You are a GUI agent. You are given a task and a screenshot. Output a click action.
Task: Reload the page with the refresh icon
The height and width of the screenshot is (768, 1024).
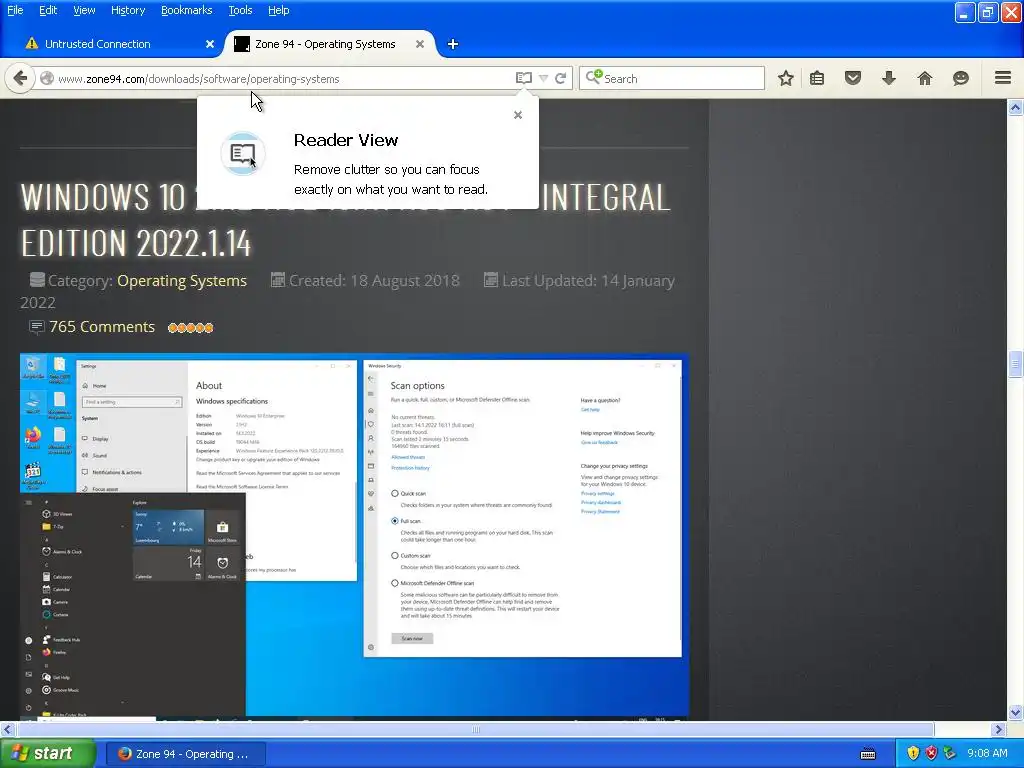coord(560,78)
